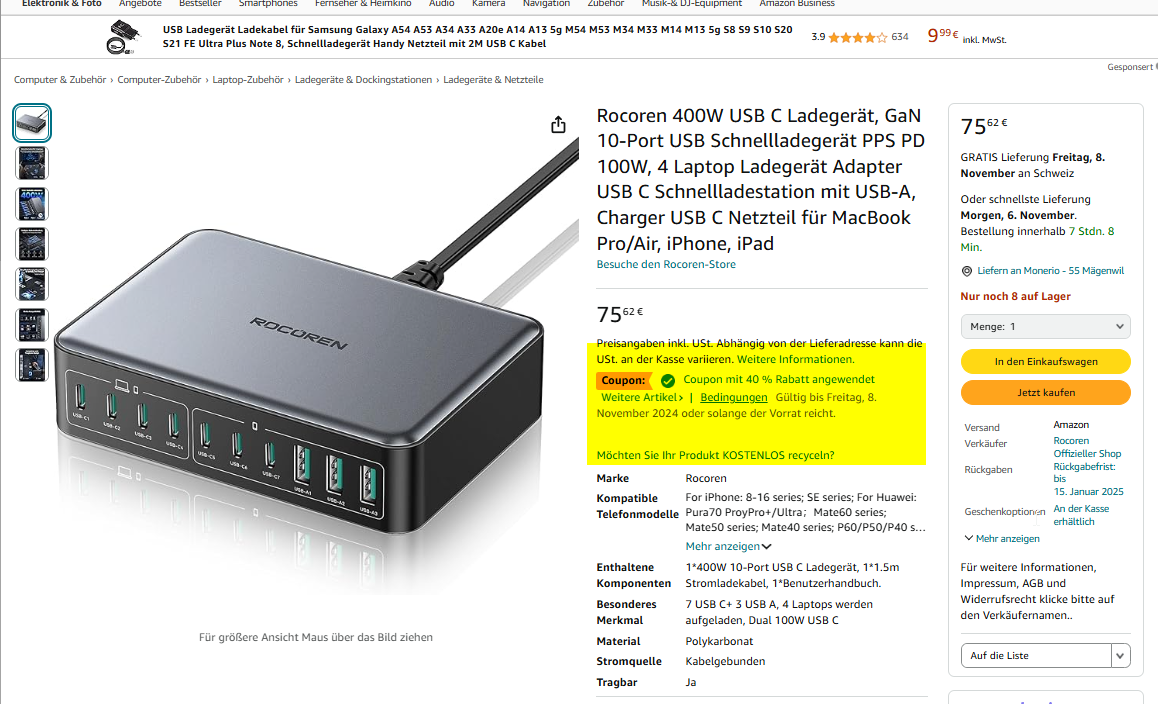Image resolution: width=1158 pixels, height=704 pixels.
Task: Open the Smartphones navigation menu item
Action: click(x=268, y=4)
